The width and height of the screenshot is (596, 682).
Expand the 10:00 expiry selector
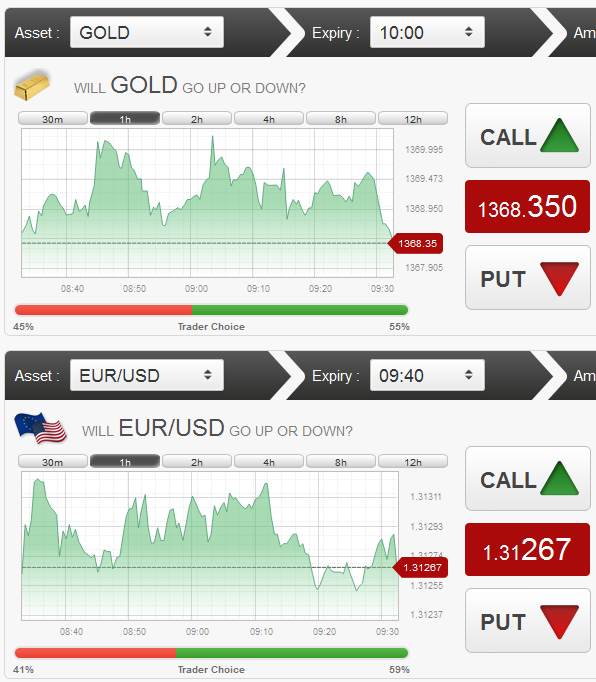coord(427,32)
